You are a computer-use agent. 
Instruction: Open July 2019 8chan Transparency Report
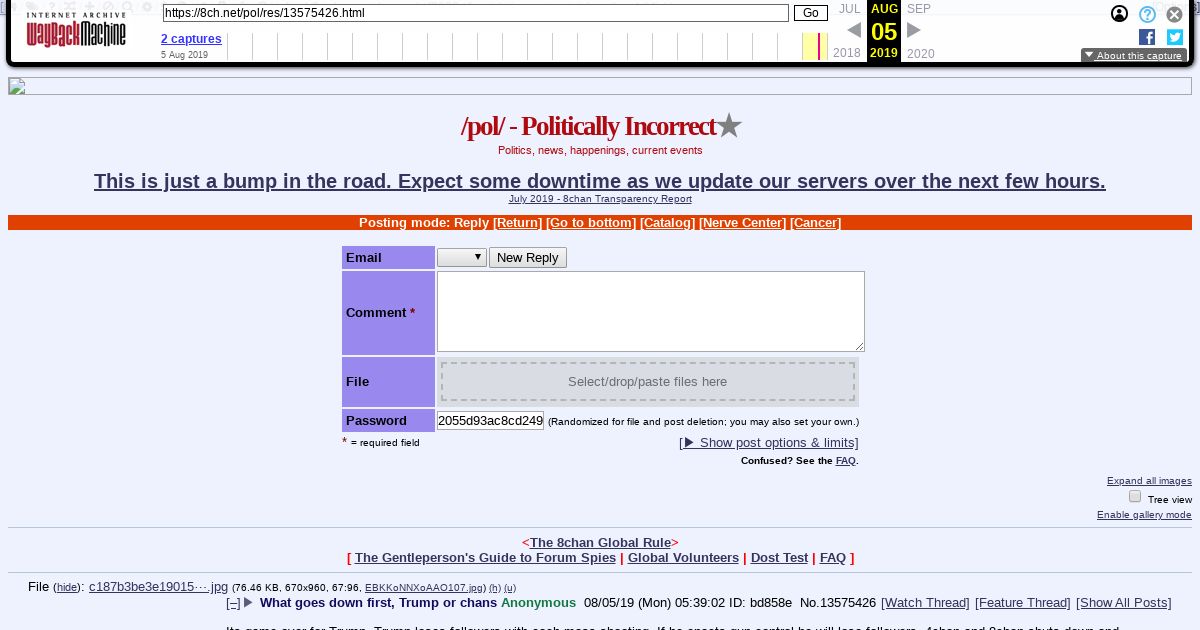click(600, 199)
